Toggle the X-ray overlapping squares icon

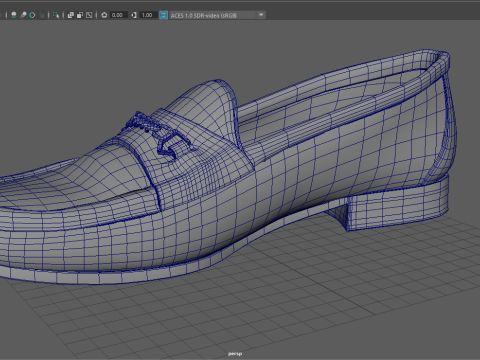click(71, 15)
